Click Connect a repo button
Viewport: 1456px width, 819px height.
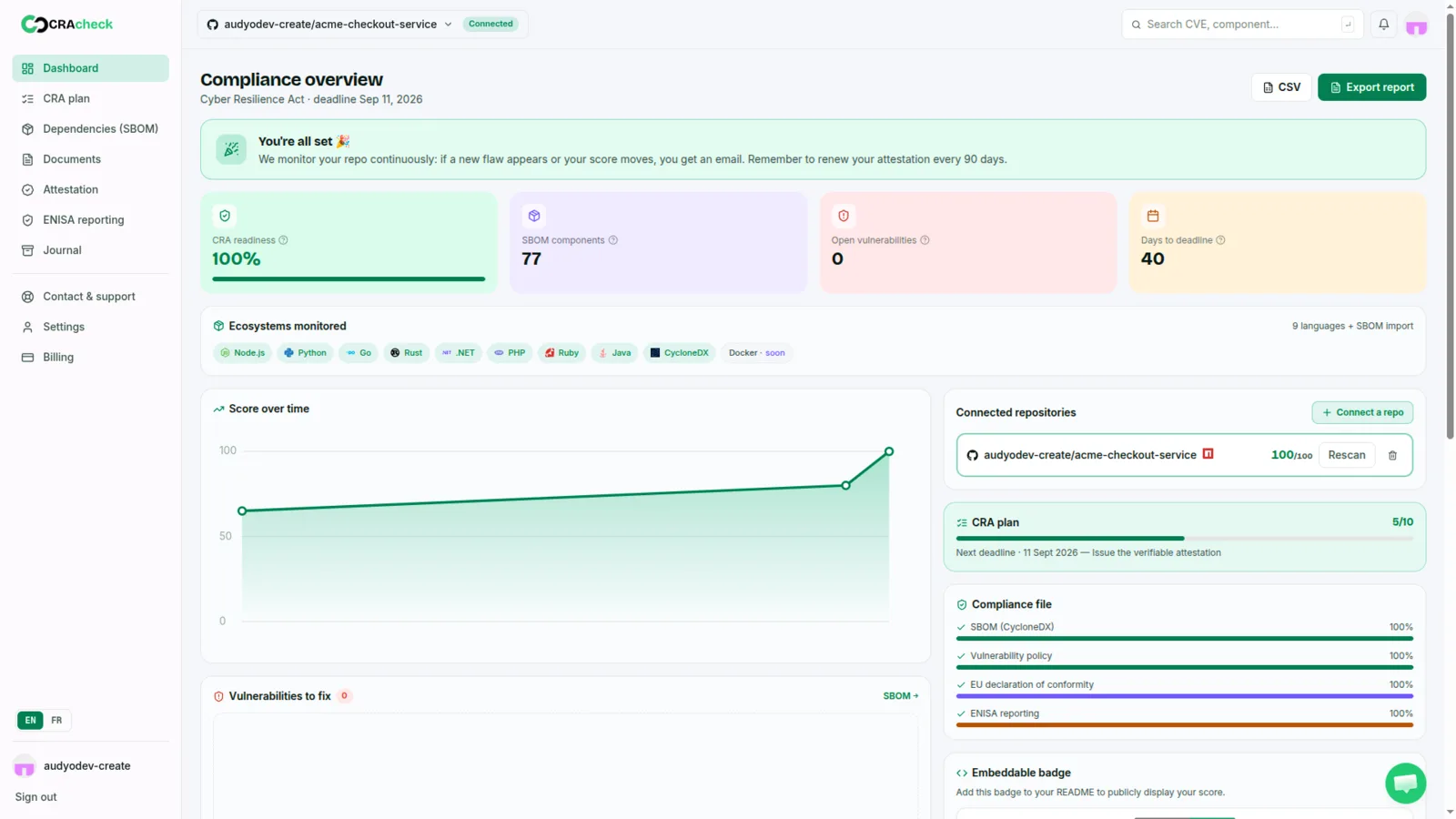(x=1362, y=412)
